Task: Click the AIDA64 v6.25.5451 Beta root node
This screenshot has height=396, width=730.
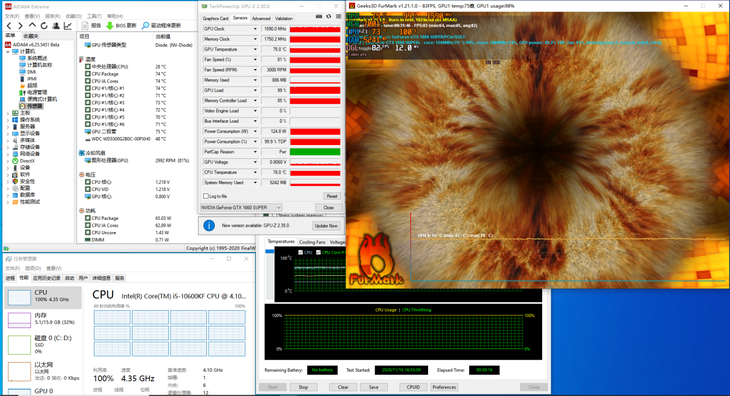Action: point(32,45)
